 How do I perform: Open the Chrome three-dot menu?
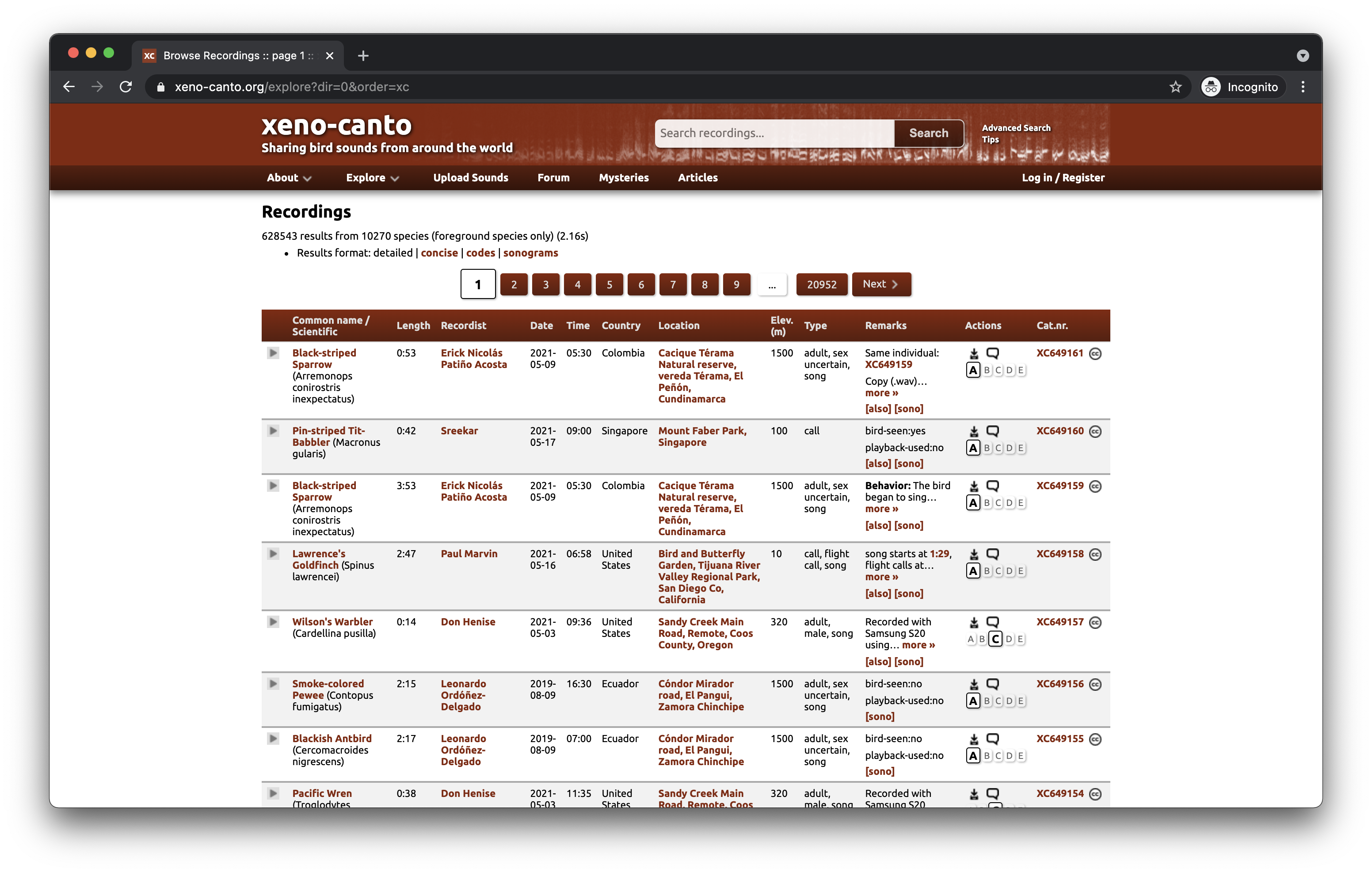[1303, 87]
